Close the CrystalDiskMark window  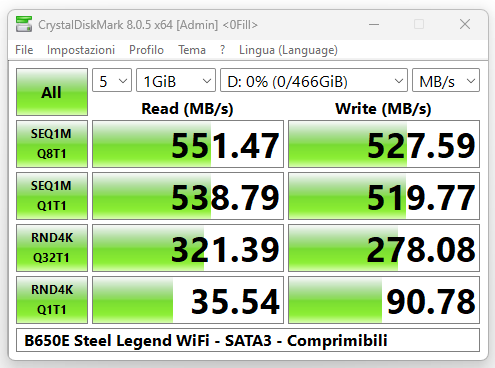(x=465, y=24)
